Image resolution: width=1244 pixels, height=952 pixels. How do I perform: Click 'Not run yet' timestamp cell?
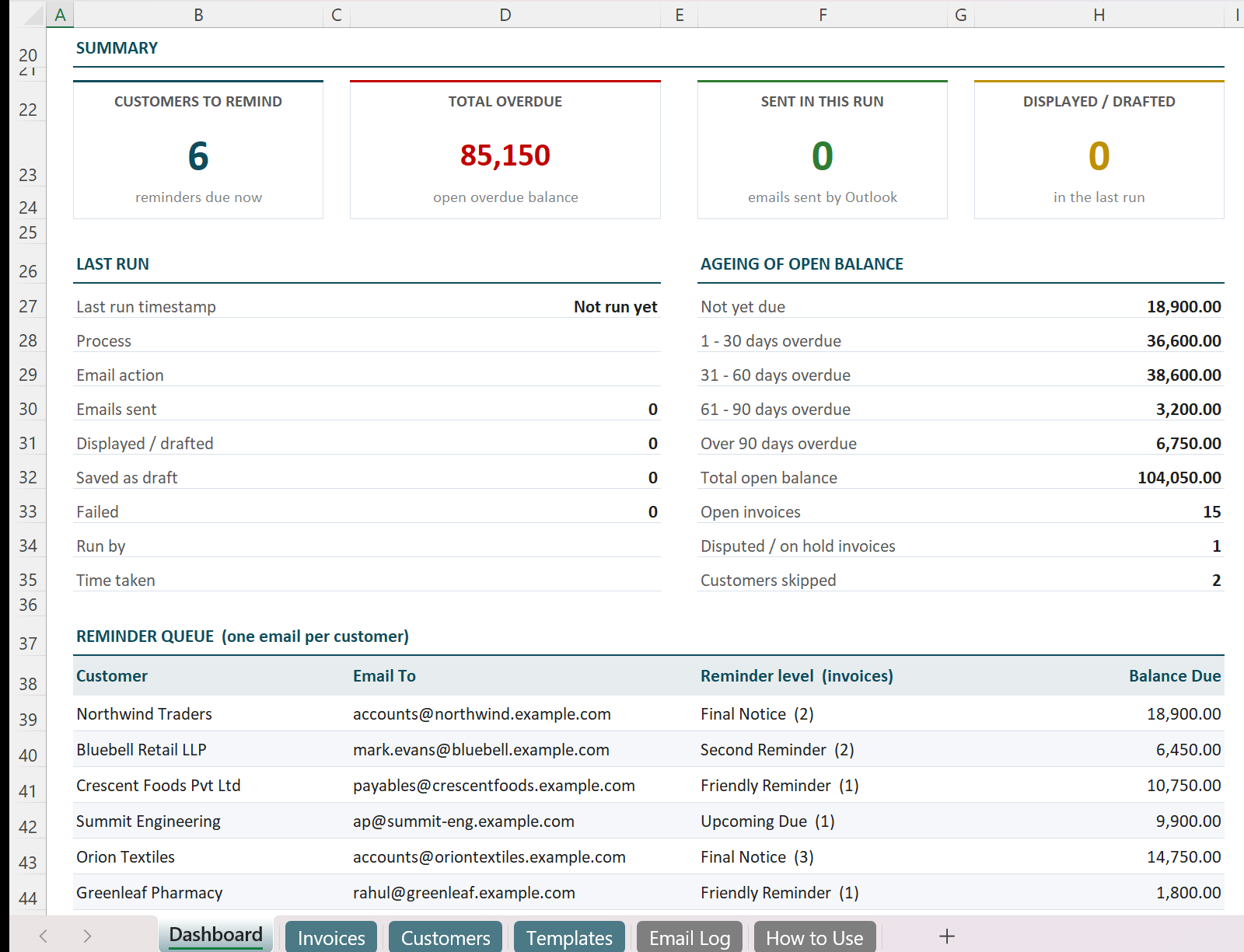point(616,307)
